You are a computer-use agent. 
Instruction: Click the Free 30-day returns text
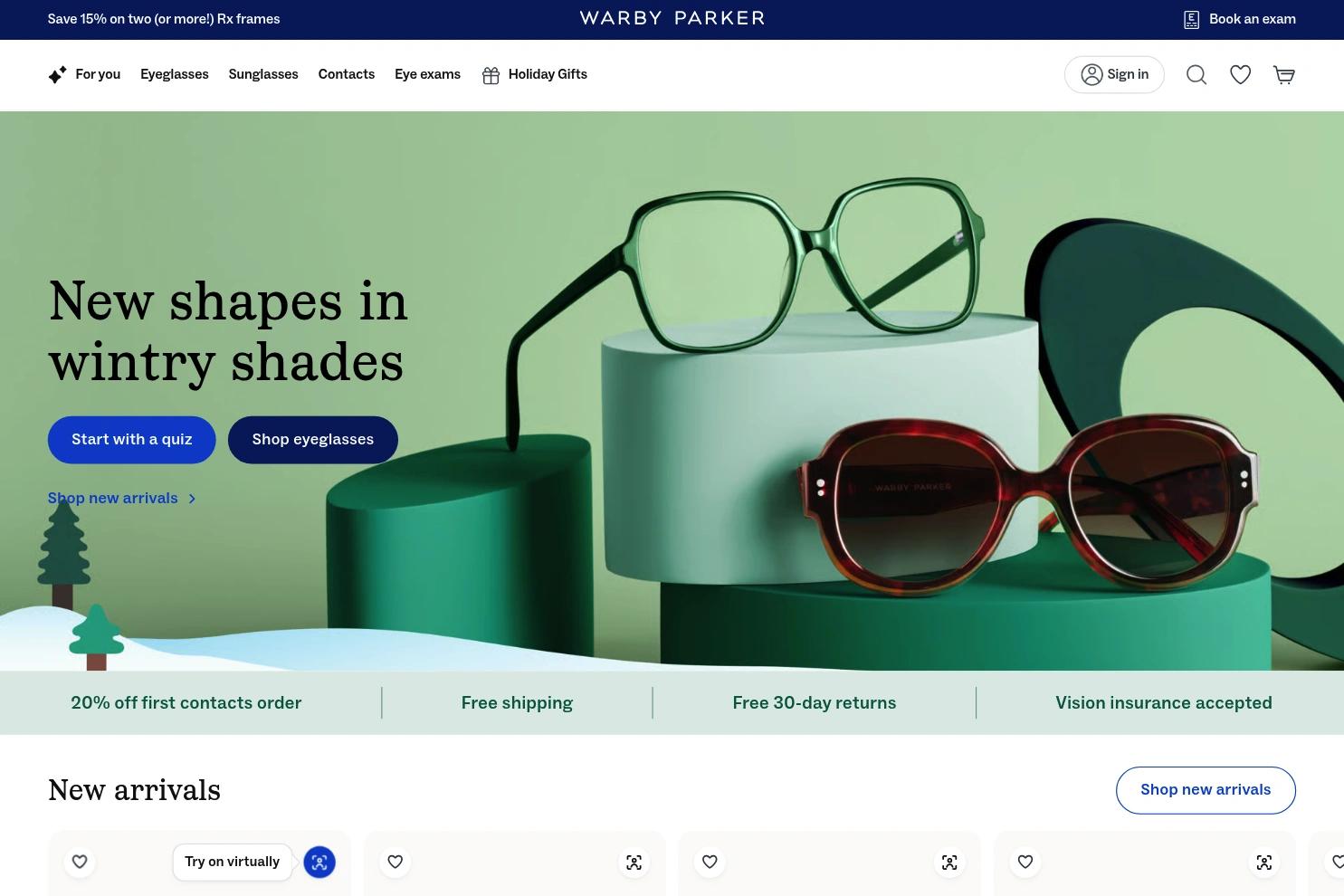[x=815, y=703]
